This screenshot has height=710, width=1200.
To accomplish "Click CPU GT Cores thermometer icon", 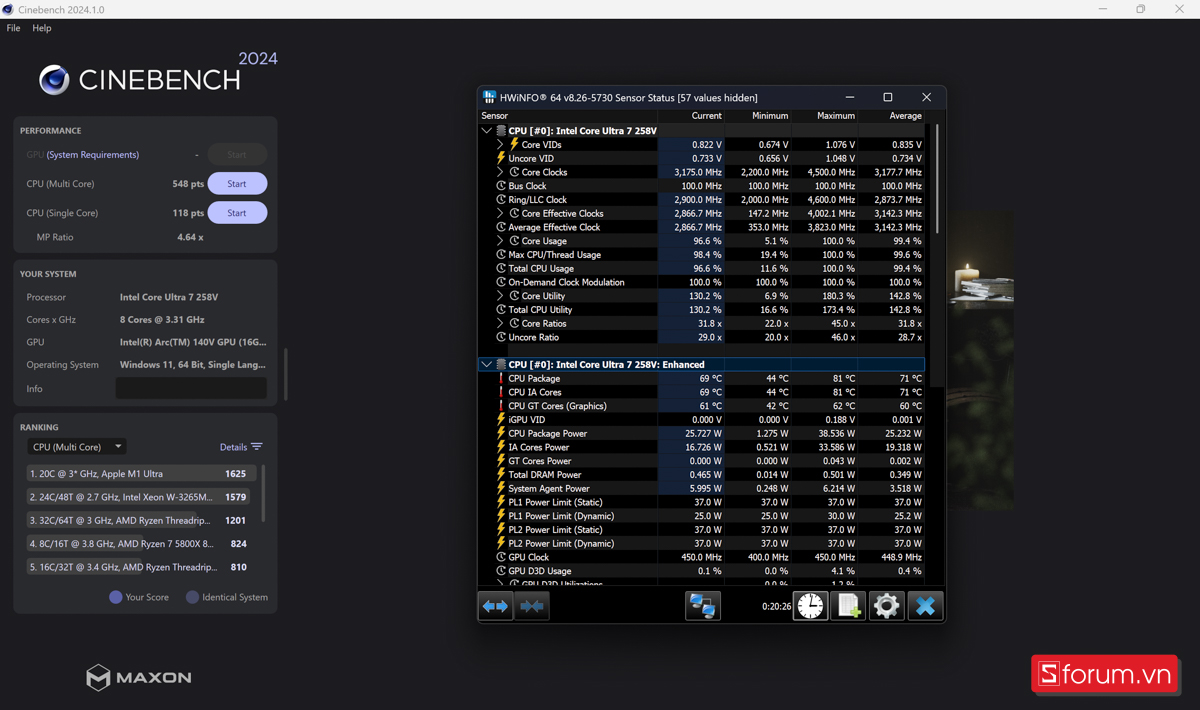I will coord(501,406).
